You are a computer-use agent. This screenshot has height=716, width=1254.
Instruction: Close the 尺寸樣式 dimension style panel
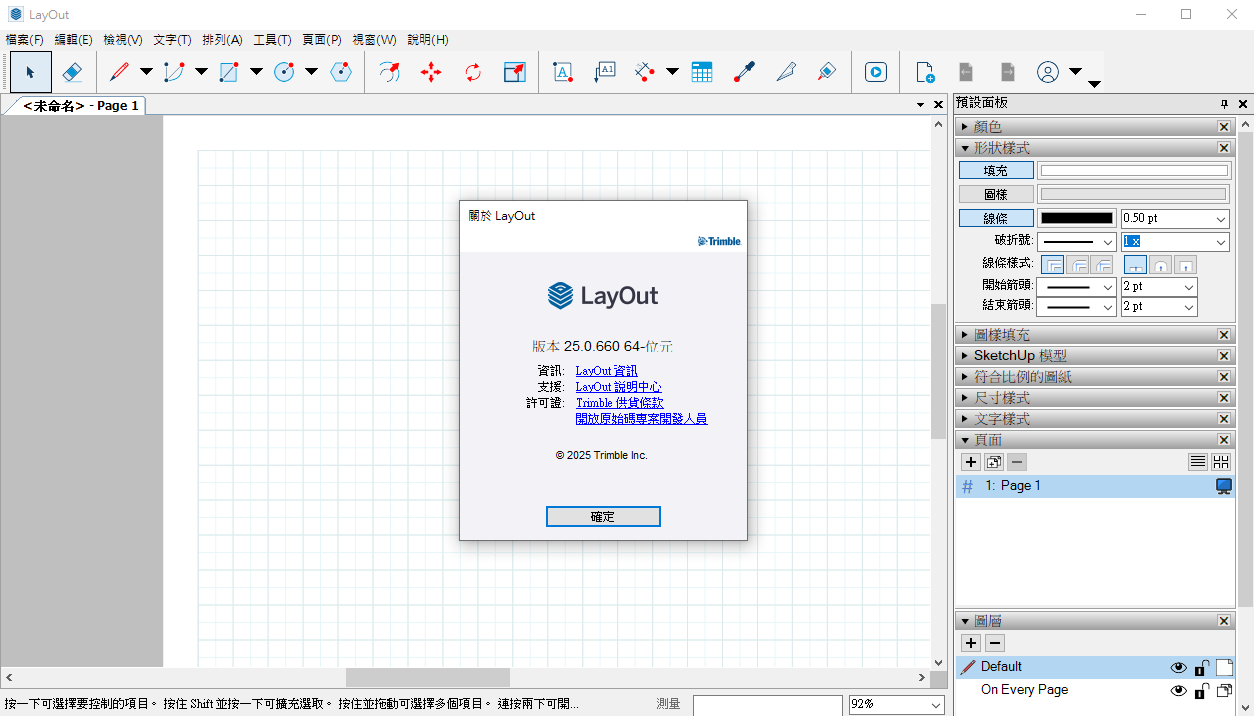(1224, 398)
